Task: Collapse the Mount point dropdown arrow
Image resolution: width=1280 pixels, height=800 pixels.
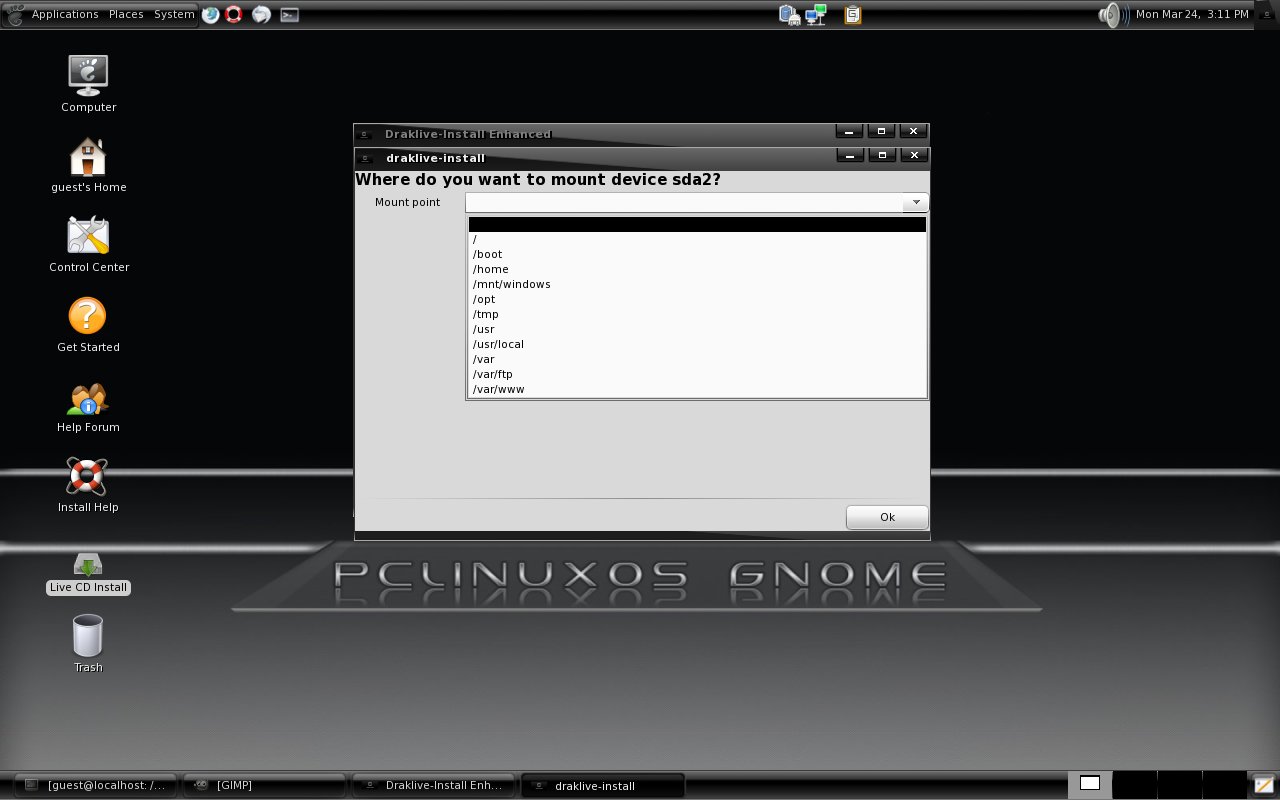Action: point(915,202)
